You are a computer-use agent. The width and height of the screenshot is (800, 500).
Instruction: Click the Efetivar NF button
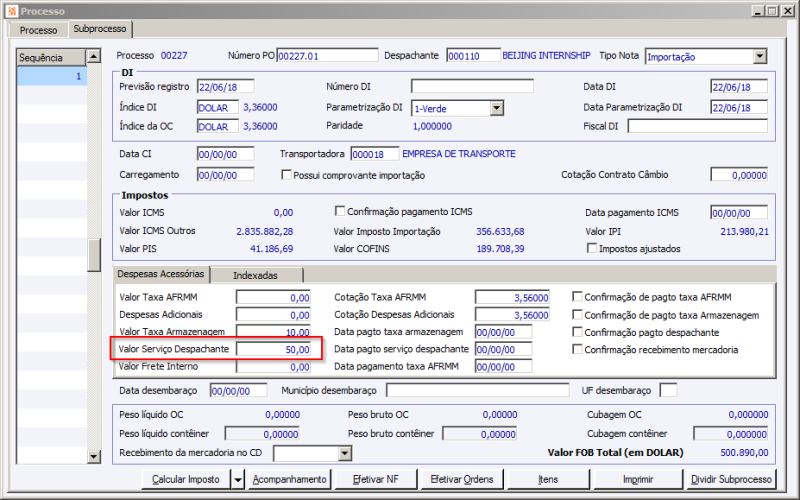tap(375, 480)
